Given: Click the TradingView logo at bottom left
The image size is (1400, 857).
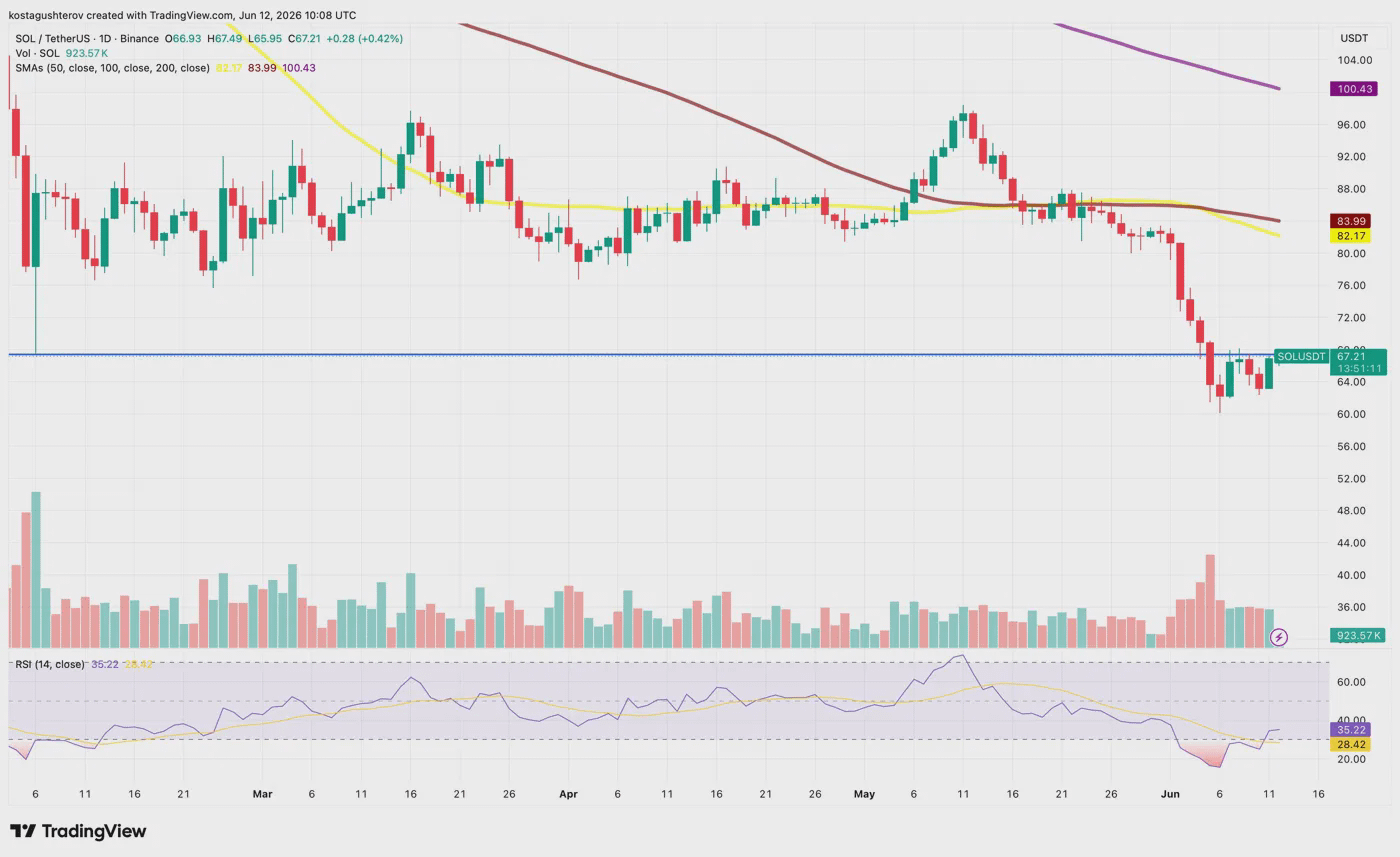Looking at the screenshot, I should (x=78, y=831).
